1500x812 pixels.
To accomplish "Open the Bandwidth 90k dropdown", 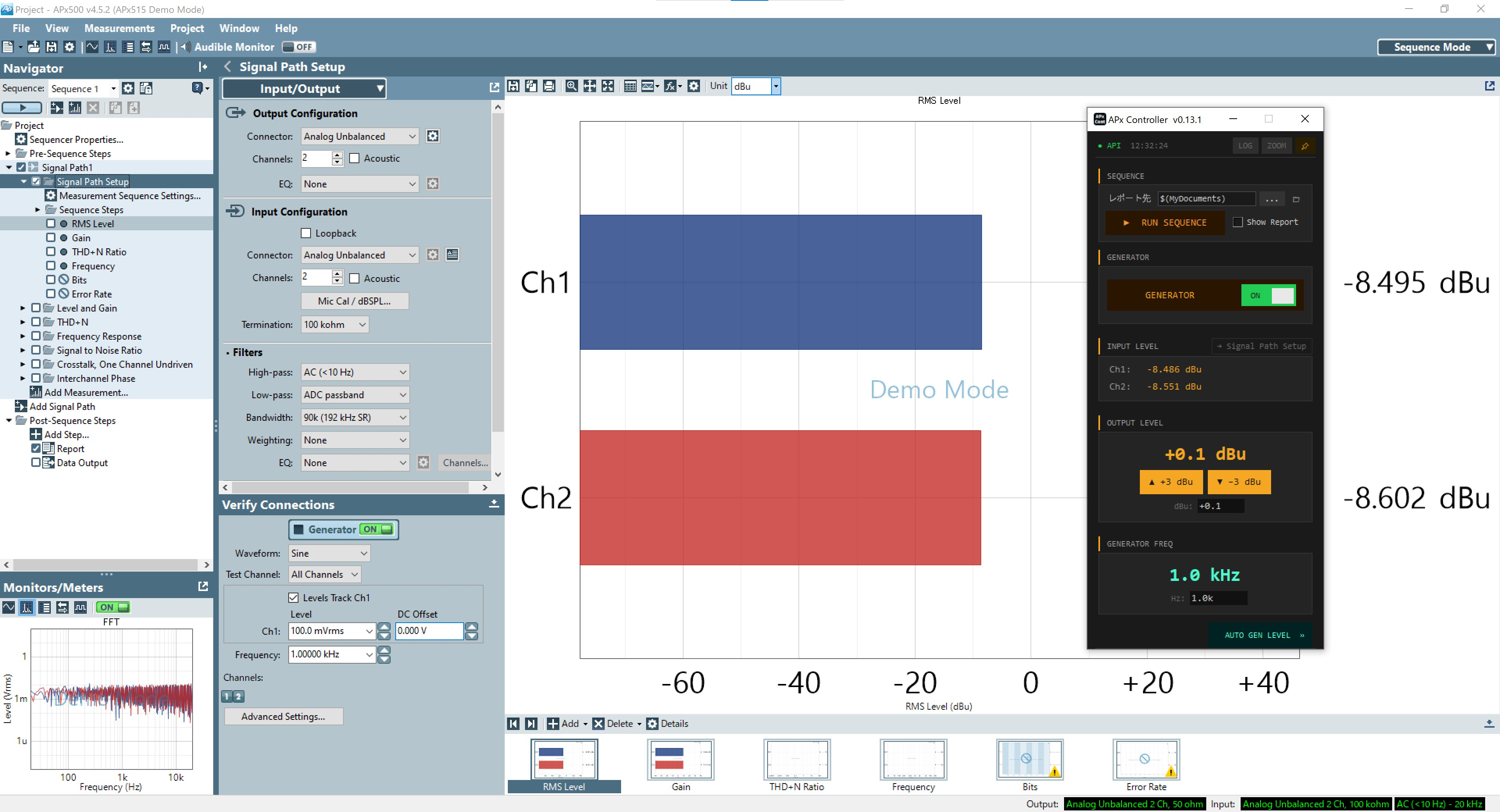I will point(355,417).
